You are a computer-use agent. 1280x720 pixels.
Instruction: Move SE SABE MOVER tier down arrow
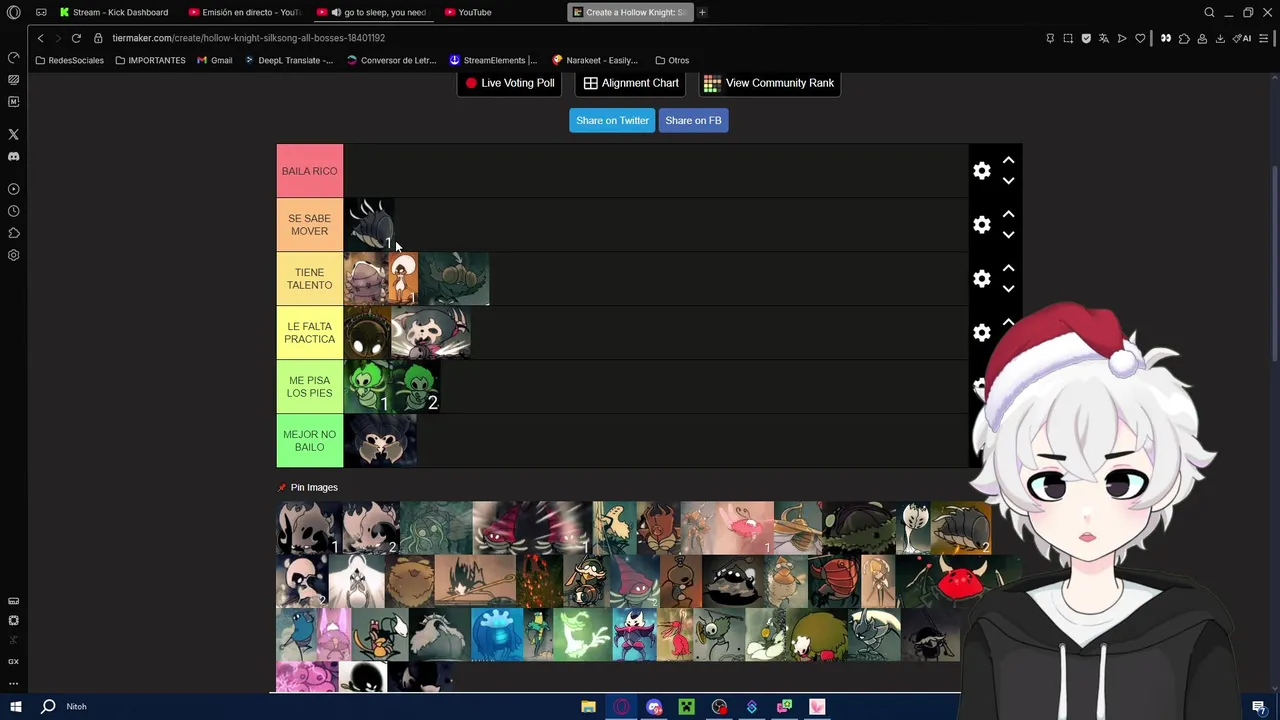click(1008, 235)
